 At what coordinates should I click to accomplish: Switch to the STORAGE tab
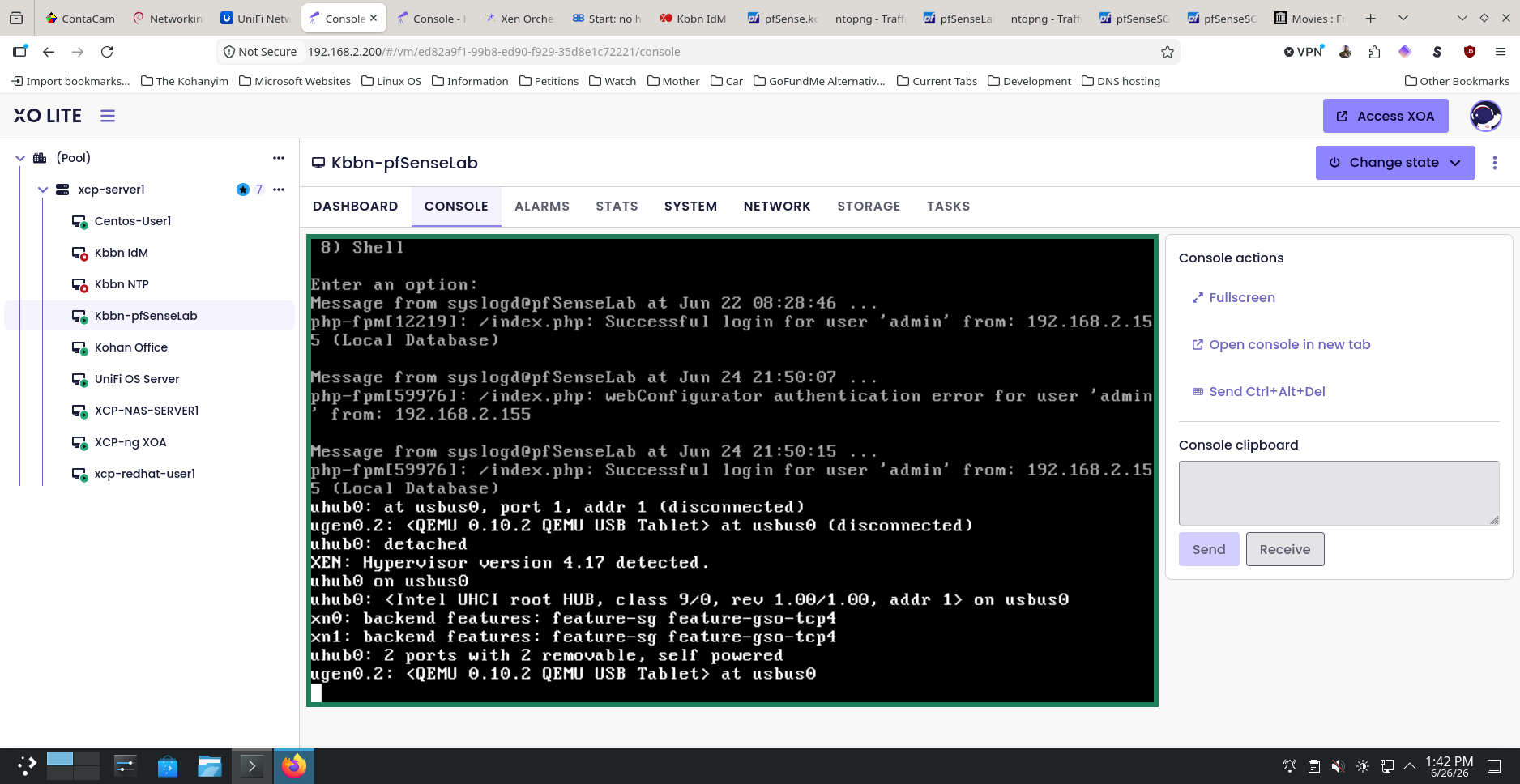coord(869,207)
